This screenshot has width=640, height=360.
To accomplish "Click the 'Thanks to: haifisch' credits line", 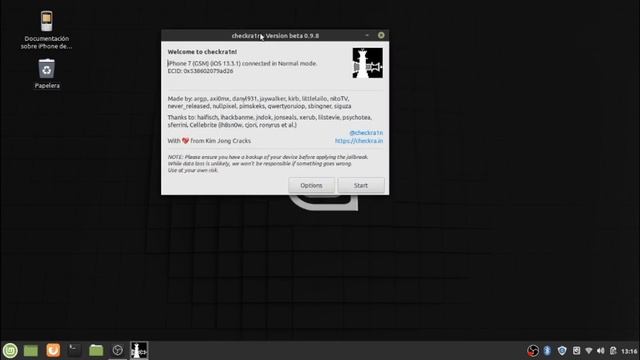I will click(x=270, y=121).
